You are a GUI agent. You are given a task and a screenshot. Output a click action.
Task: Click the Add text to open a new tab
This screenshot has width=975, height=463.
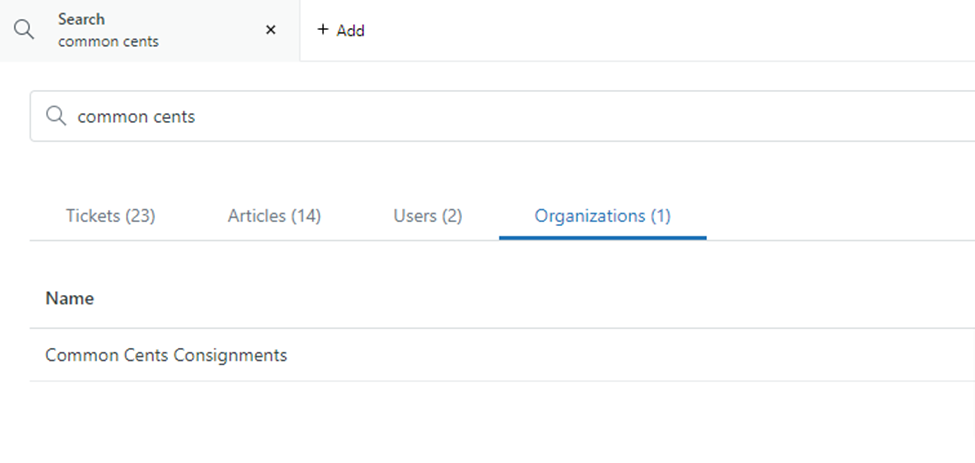click(350, 30)
